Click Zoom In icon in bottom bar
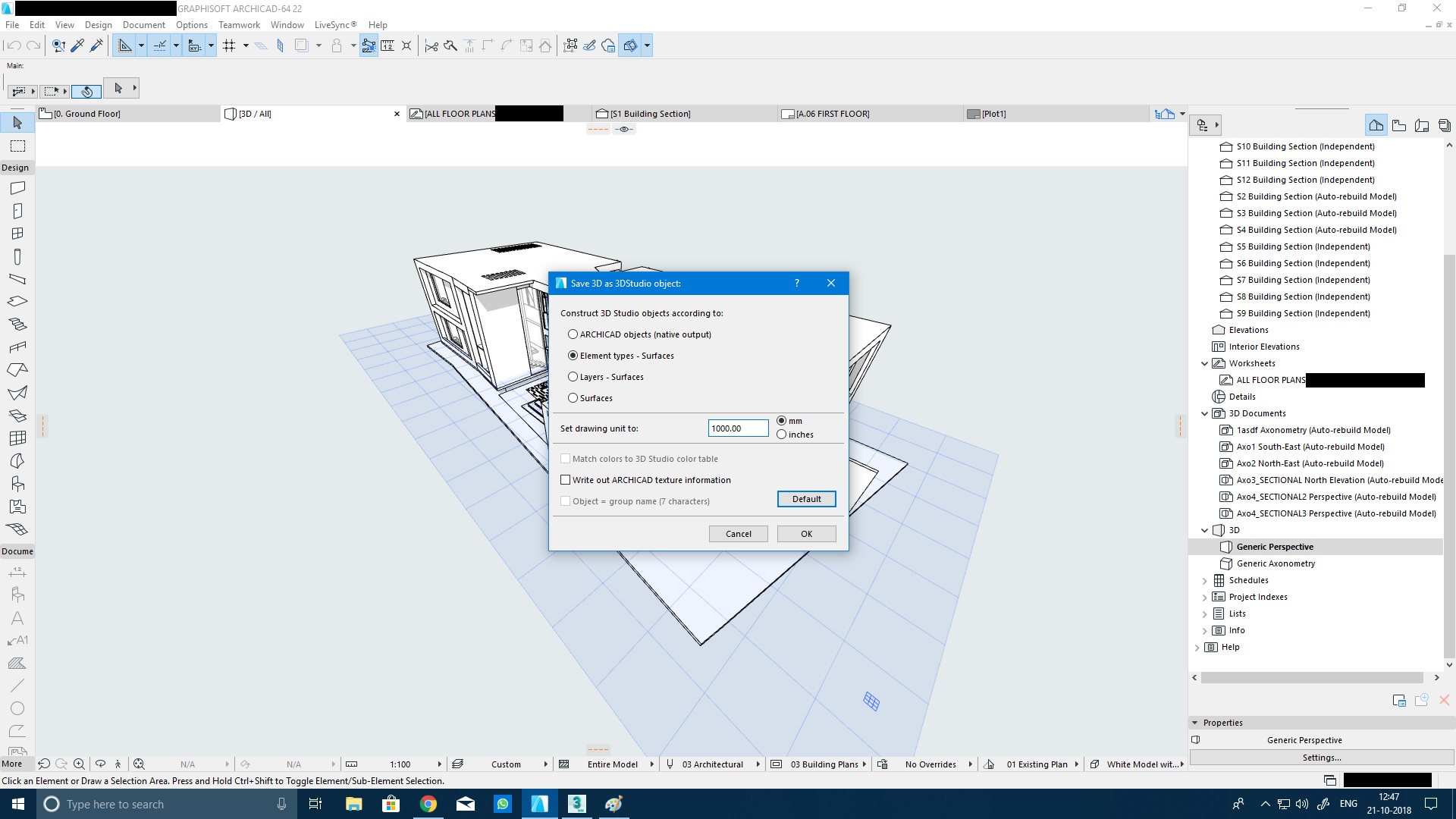1456x819 pixels. pos(79,764)
